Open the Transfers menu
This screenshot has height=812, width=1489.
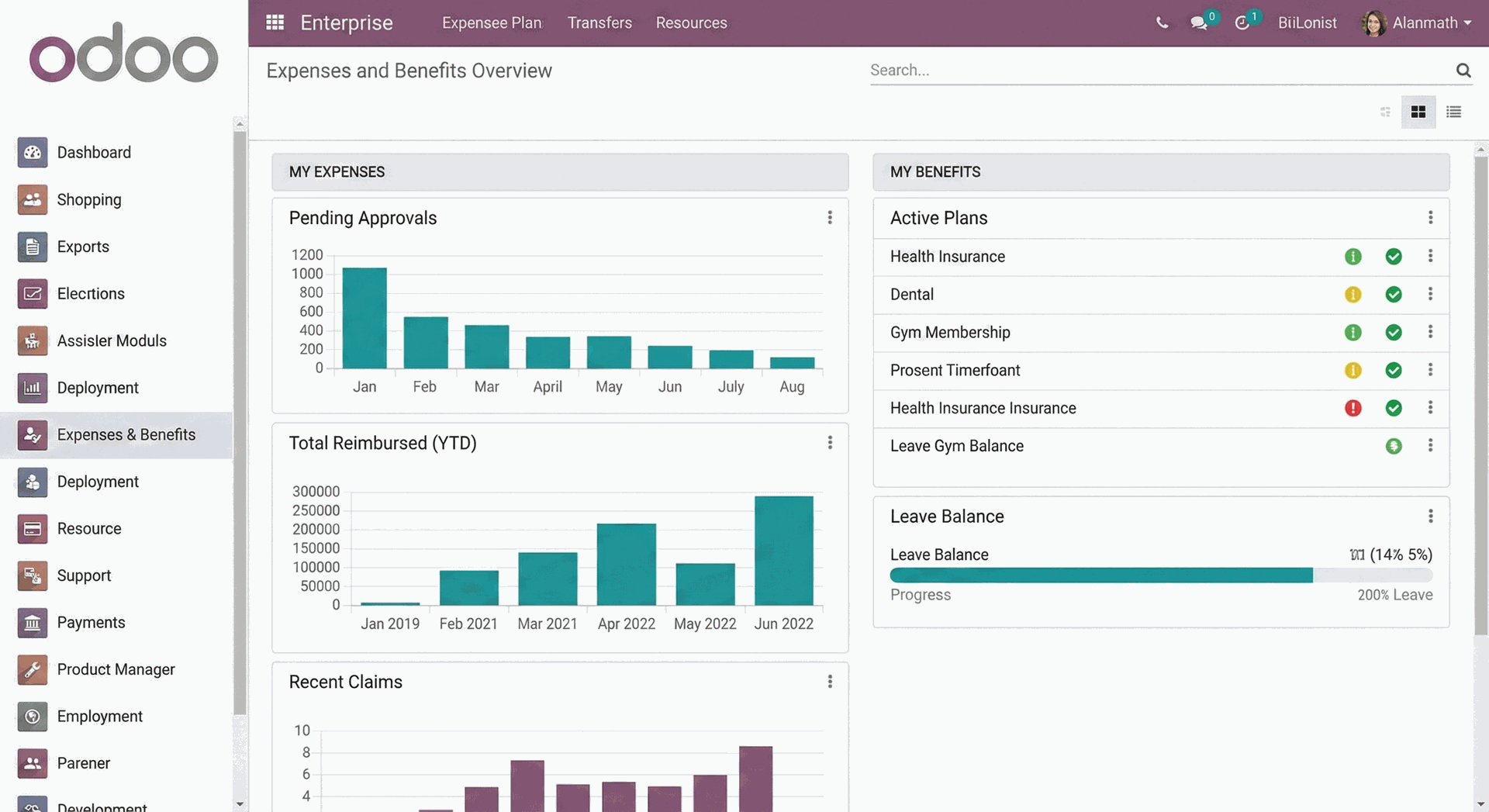(599, 22)
